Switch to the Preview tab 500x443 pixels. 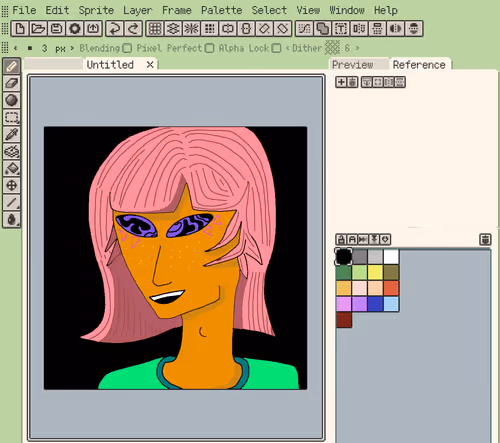point(353,65)
